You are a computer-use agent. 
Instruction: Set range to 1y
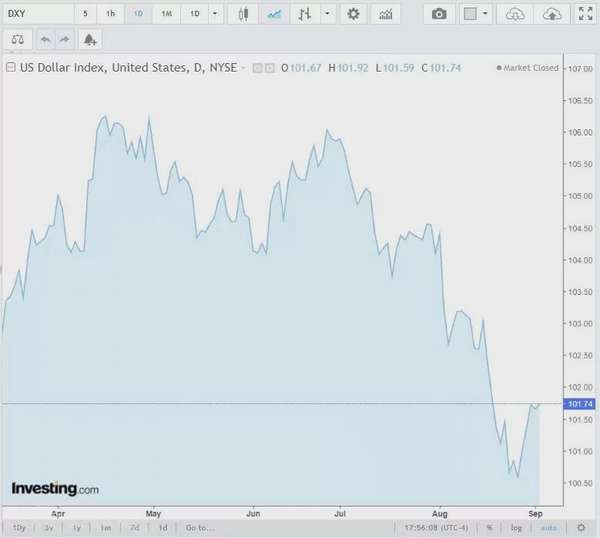(77, 528)
